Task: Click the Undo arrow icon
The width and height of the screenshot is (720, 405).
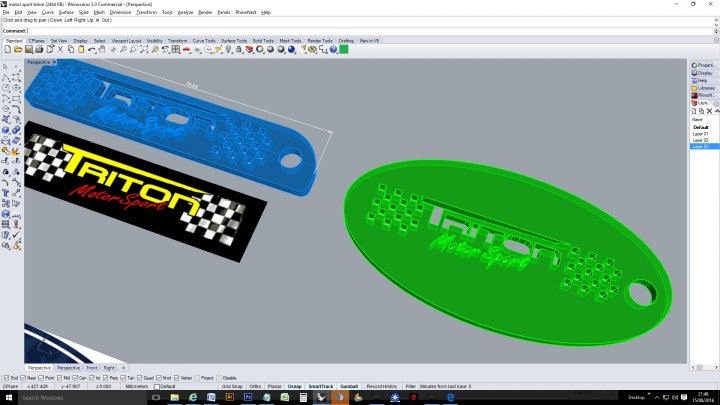Action: coord(92,50)
